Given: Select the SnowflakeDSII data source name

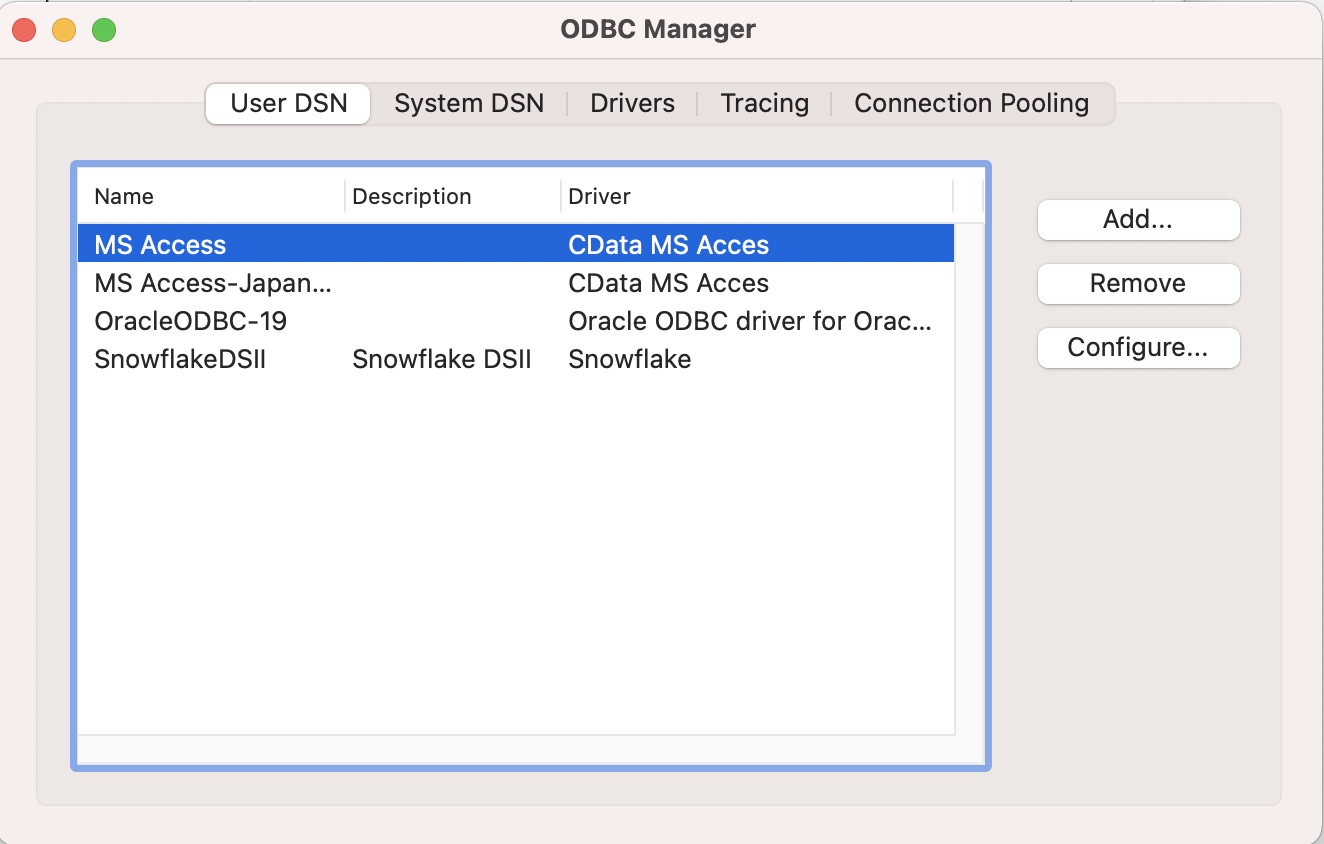Looking at the screenshot, I should click(x=180, y=359).
